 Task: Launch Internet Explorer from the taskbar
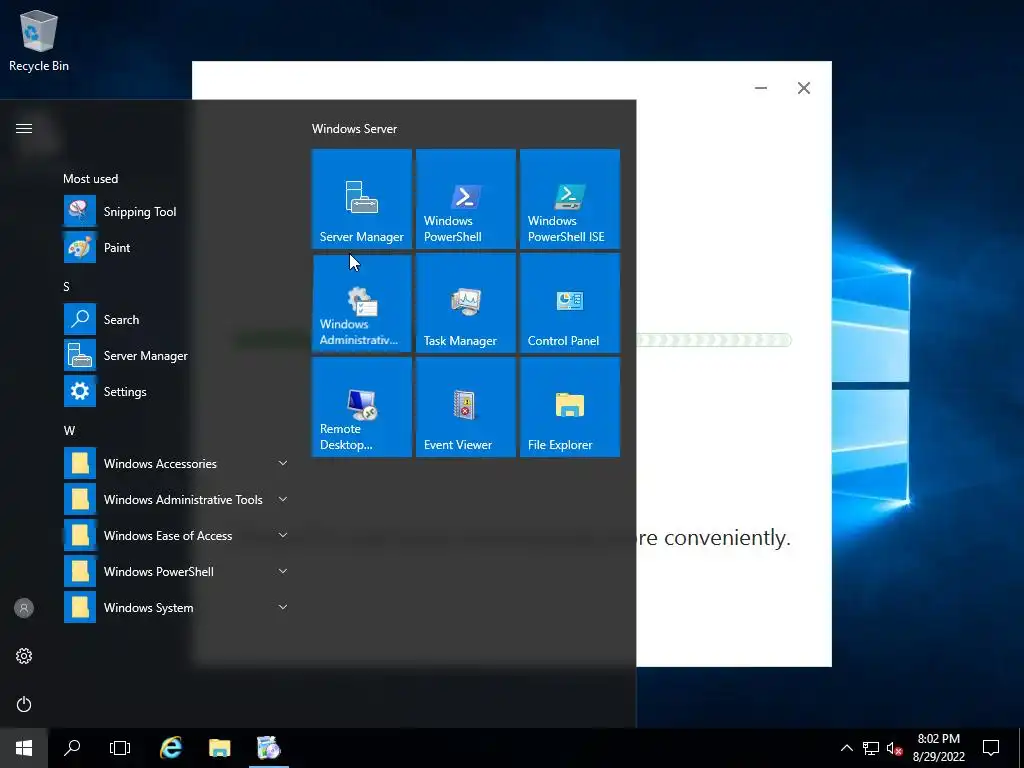(x=170, y=748)
